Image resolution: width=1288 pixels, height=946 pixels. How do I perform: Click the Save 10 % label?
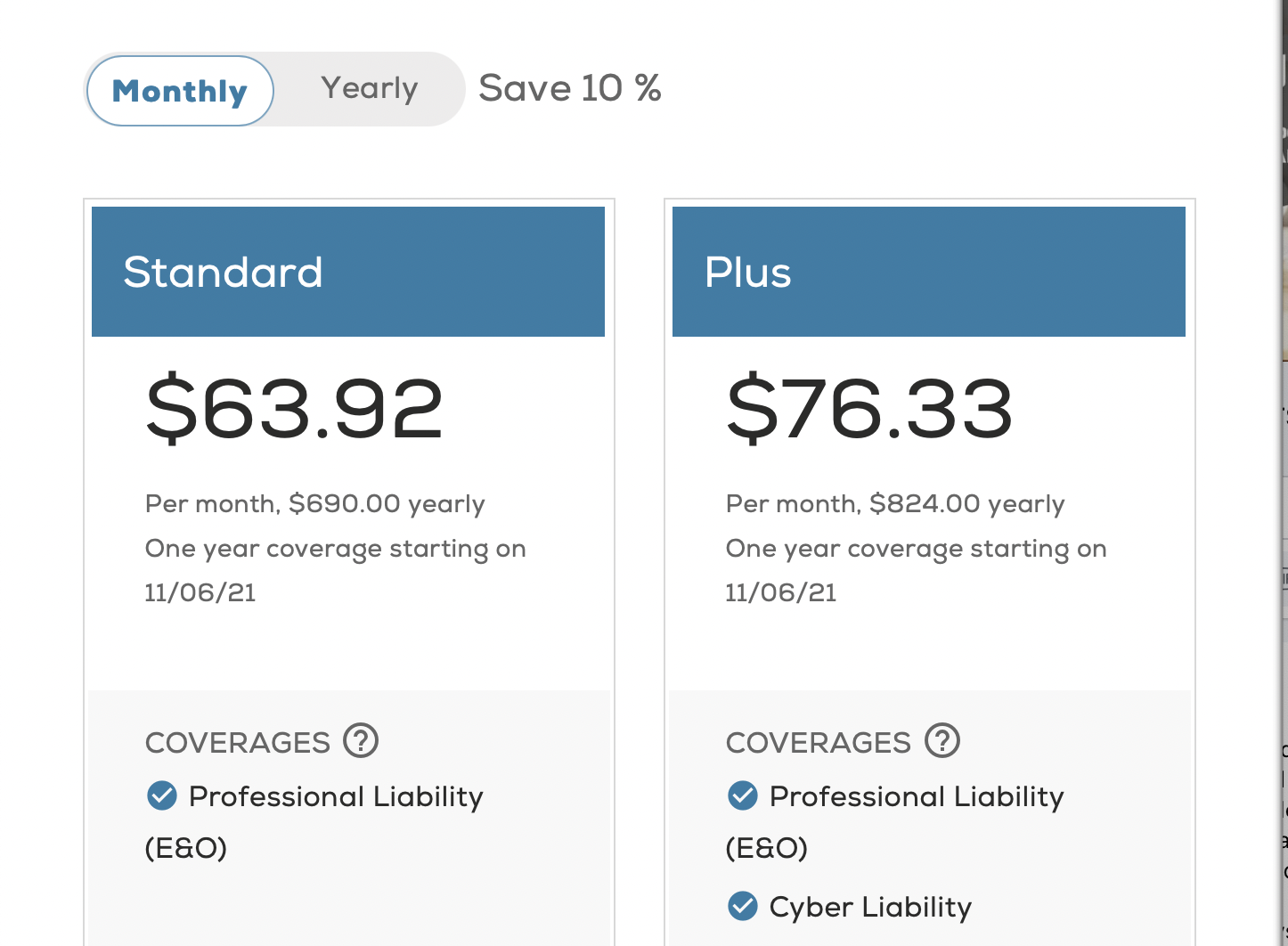570,88
